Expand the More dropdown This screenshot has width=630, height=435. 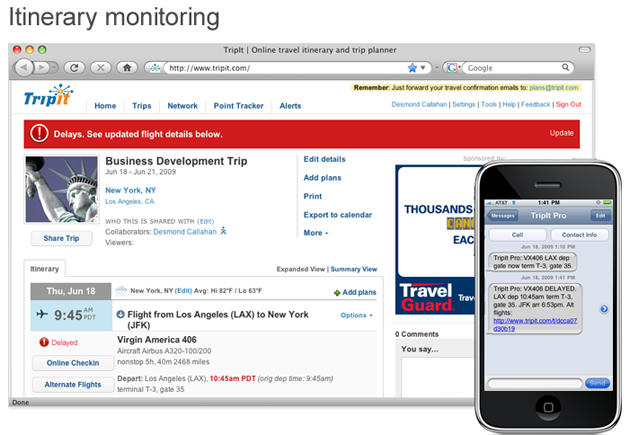tap(316, 233)
